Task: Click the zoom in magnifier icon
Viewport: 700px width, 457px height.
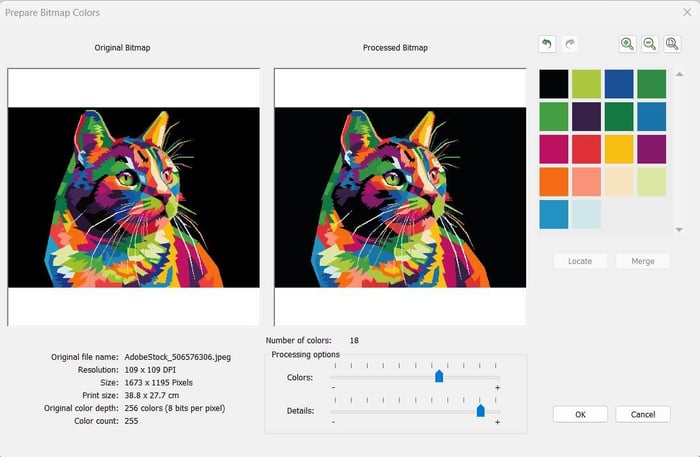Action: (x=627, y=44)
